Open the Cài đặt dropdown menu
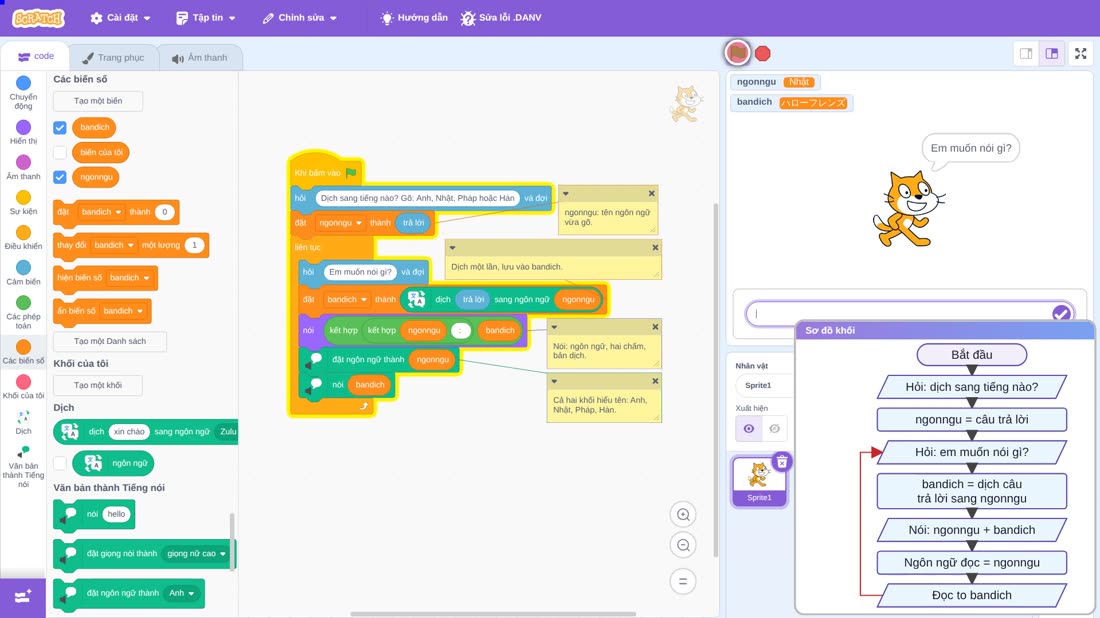Image resolution: width=1100 pixels, height=618 pixels. [120, 18]
